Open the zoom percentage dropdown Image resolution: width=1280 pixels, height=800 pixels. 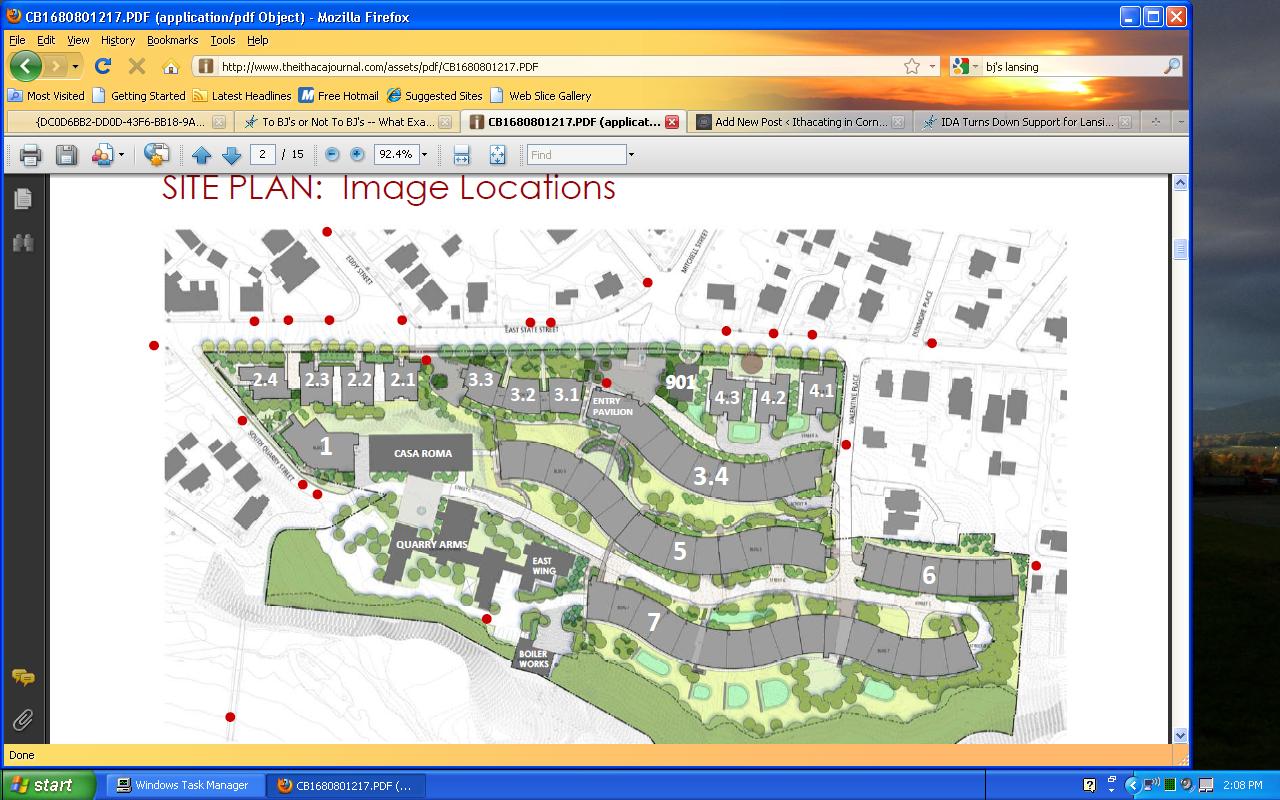(424, 155)
